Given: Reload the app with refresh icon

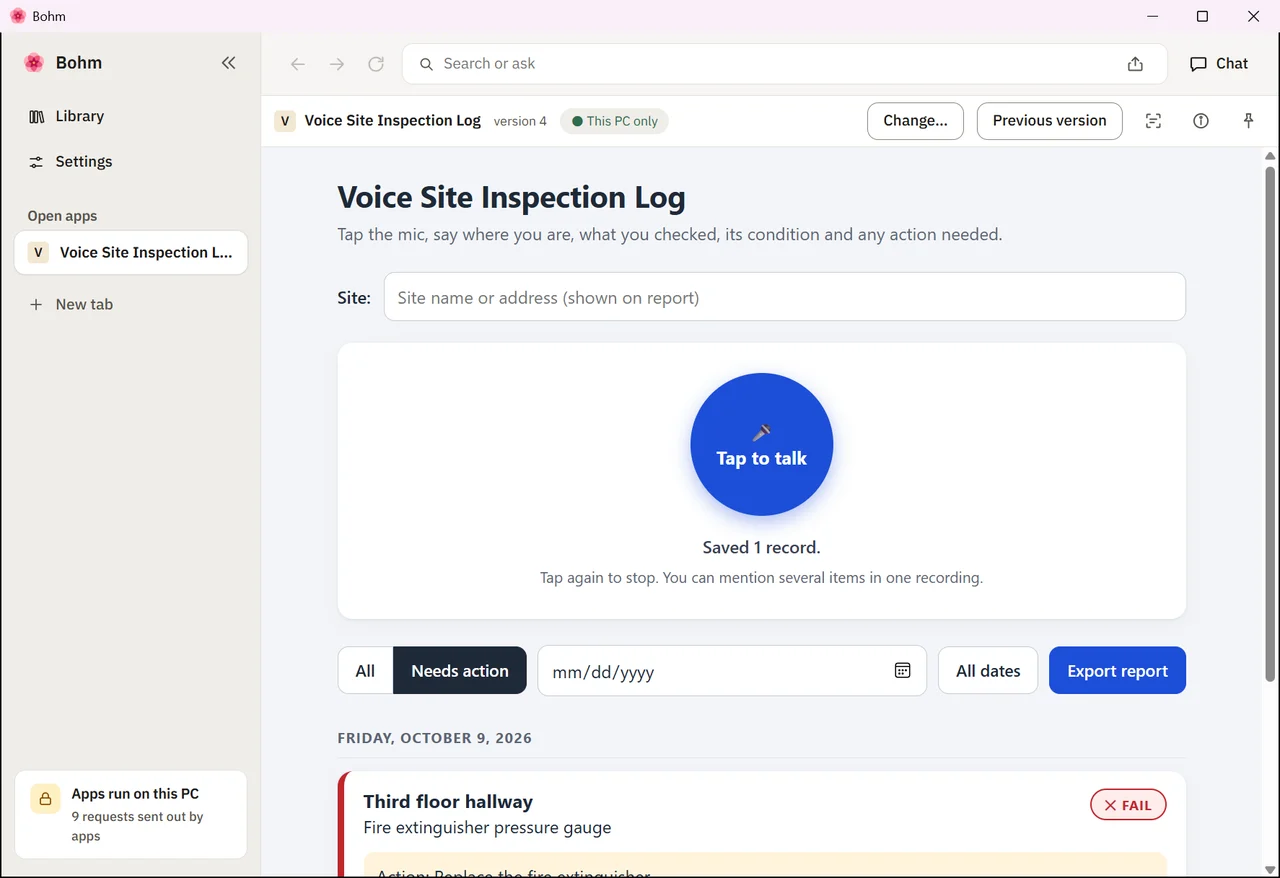Looking at the screenshot, I should point(376,64).
